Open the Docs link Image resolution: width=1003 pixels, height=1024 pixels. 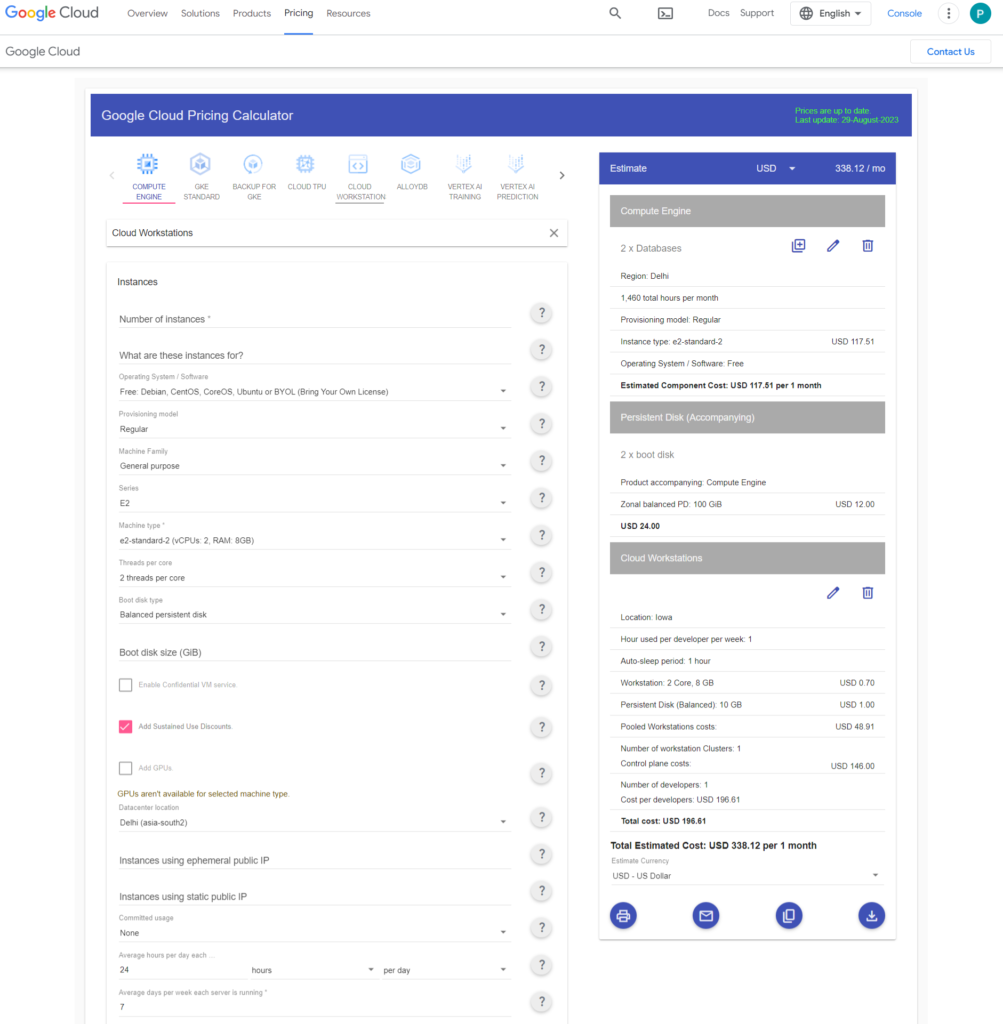(x=718, y=13)
